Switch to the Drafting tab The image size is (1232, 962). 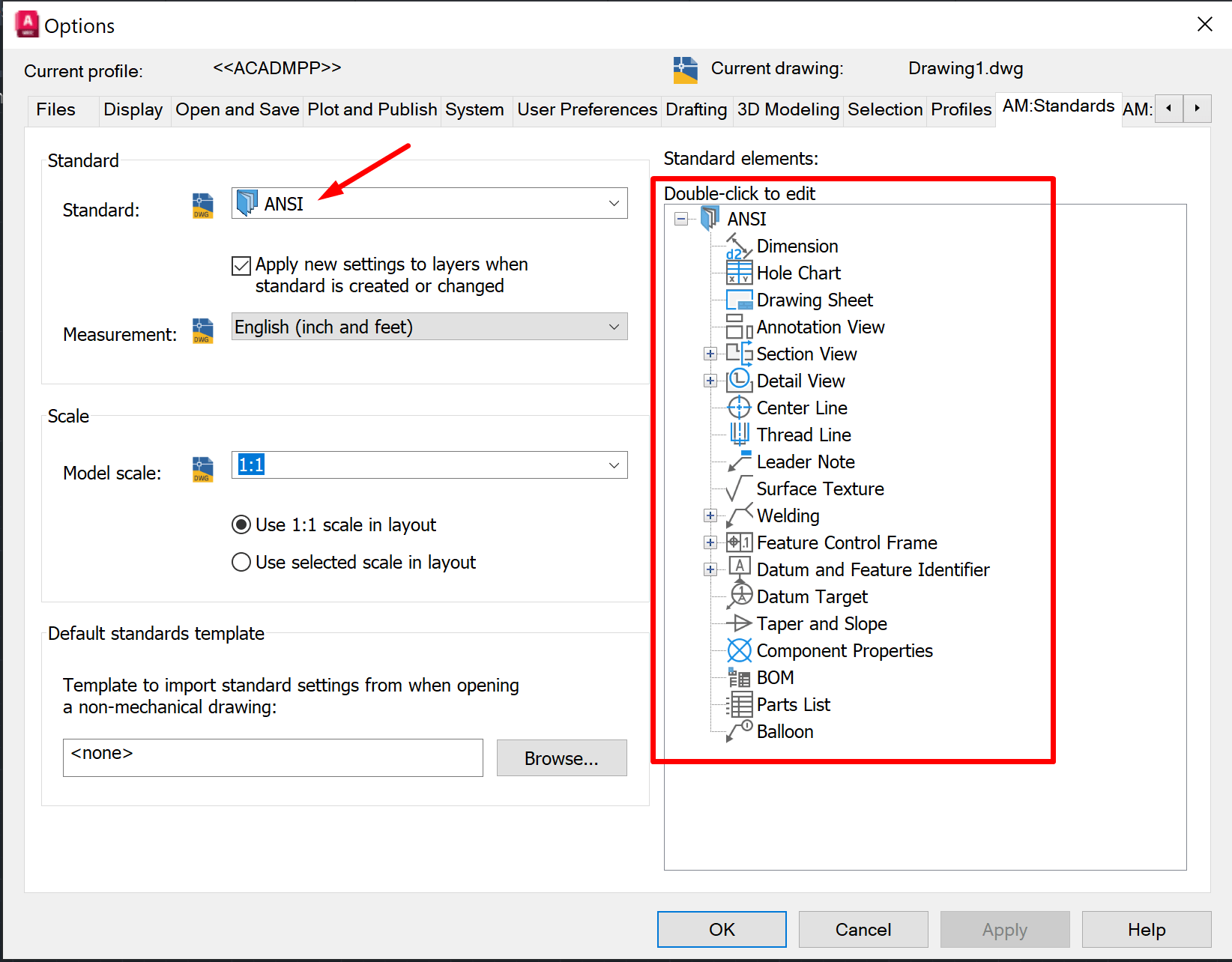tap(696, 109)
